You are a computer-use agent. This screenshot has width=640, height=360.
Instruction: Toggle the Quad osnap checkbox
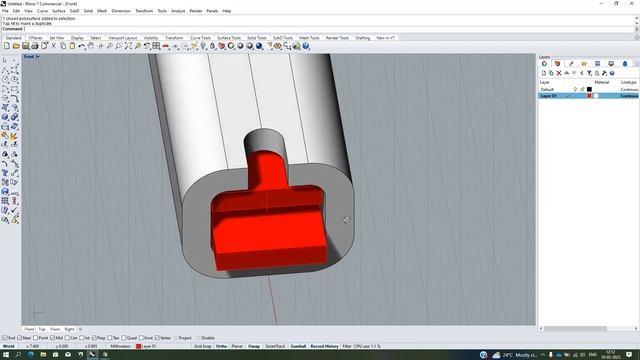[x=124, y=338]
